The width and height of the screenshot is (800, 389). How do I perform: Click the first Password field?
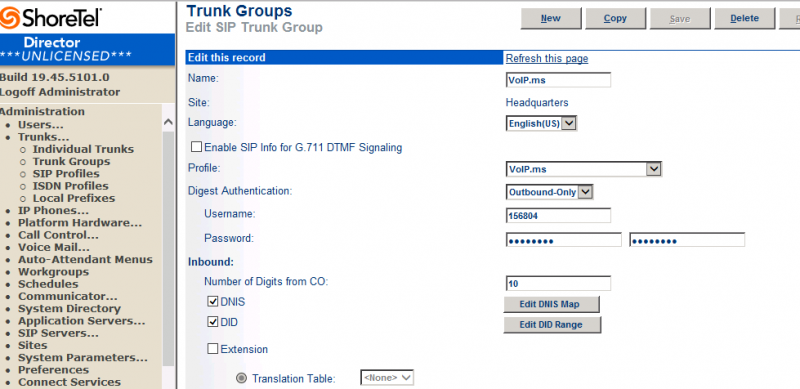(564, 240)
